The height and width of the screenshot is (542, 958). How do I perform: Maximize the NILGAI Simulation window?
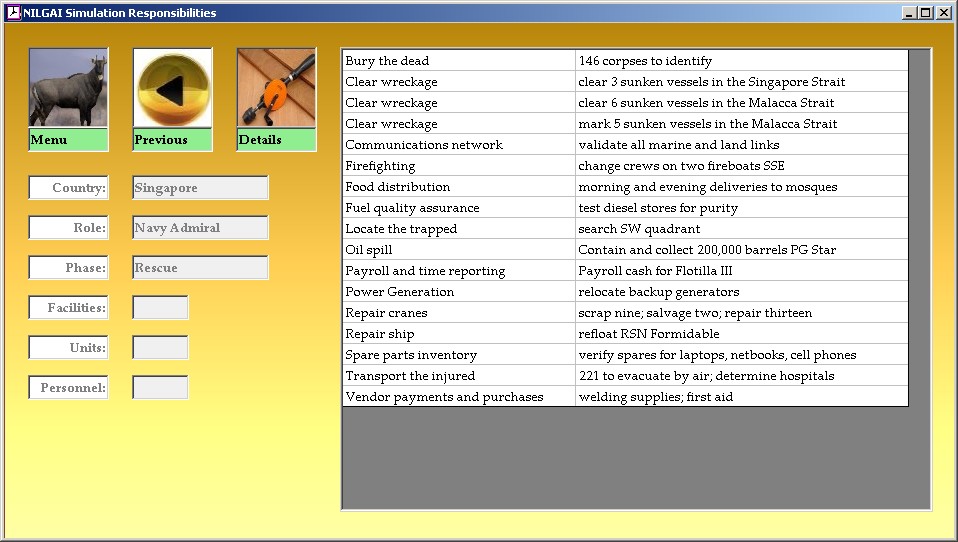coord(925,13)
